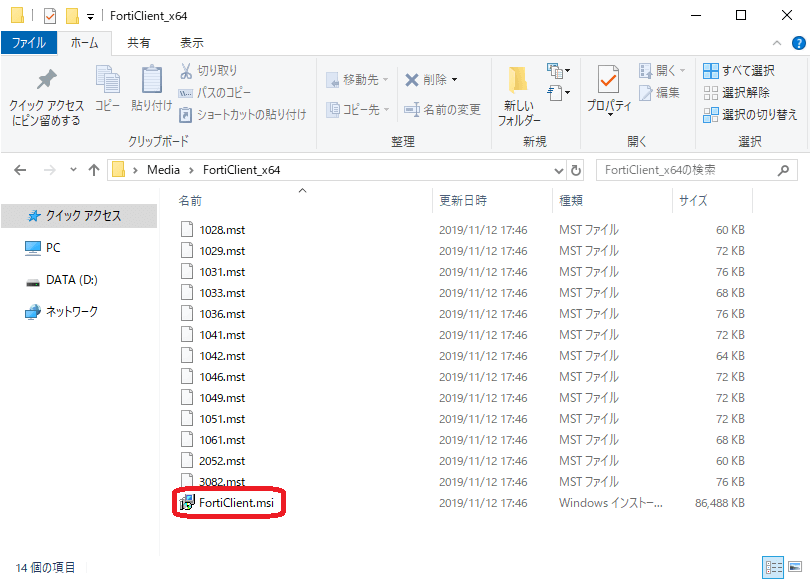Image resolution: width=811 pixels, height=580 pixels.
Task: Sort by 更新日時 column header
Action: click(463, 201)
